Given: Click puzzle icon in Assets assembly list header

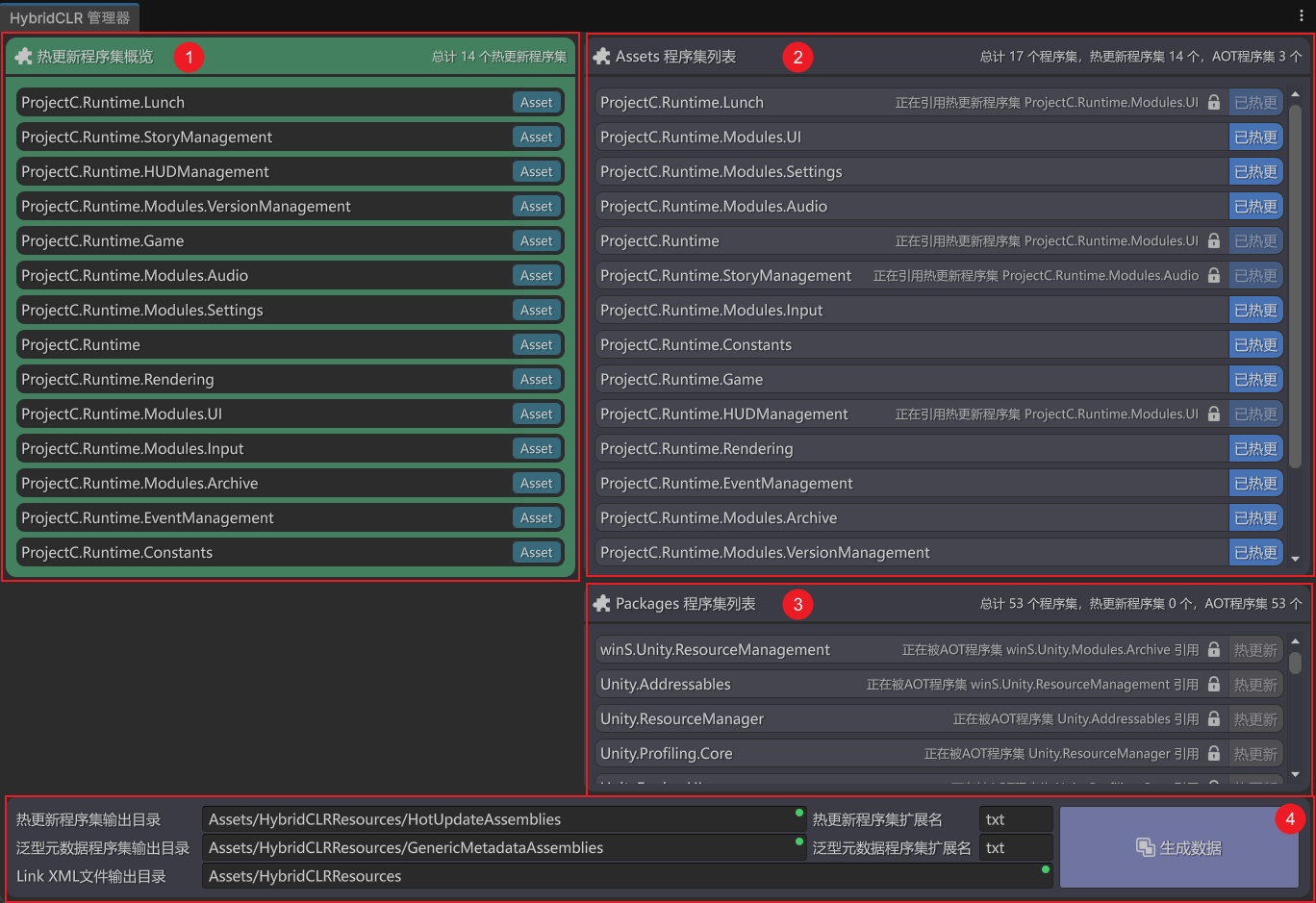Looking at the screenshot, I should click(602, 57).
